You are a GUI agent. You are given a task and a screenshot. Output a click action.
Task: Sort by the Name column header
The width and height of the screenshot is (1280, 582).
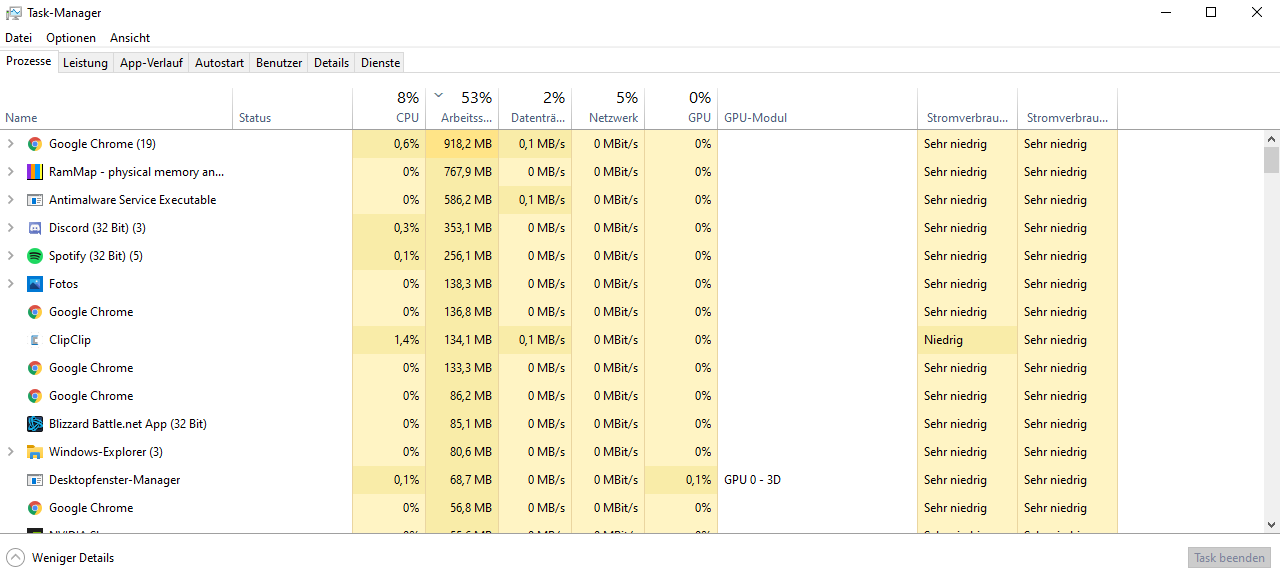click(x=116, y=109)
